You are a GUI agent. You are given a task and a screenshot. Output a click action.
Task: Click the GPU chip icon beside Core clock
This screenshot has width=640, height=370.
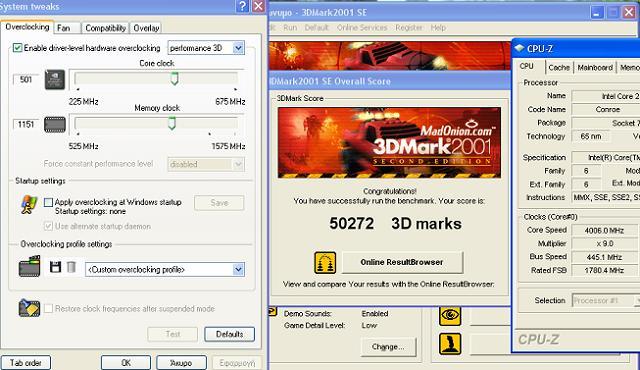55,80
